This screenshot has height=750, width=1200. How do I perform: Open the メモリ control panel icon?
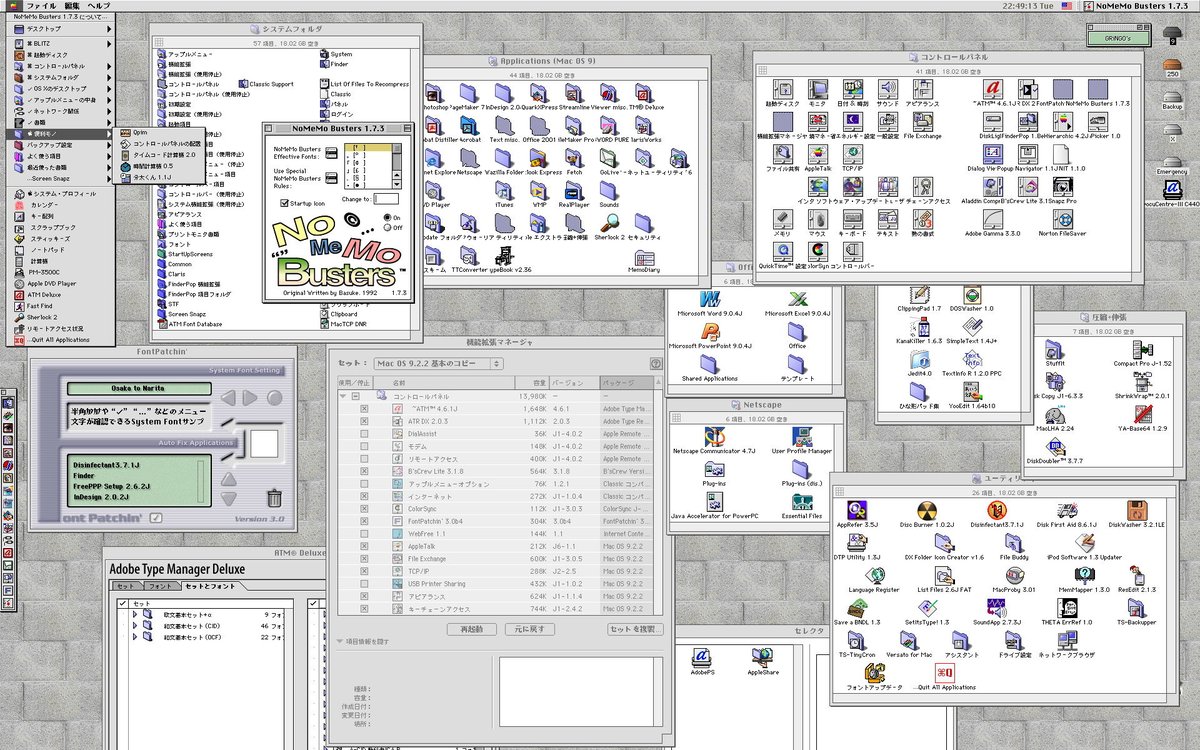(x=785, y=220)
